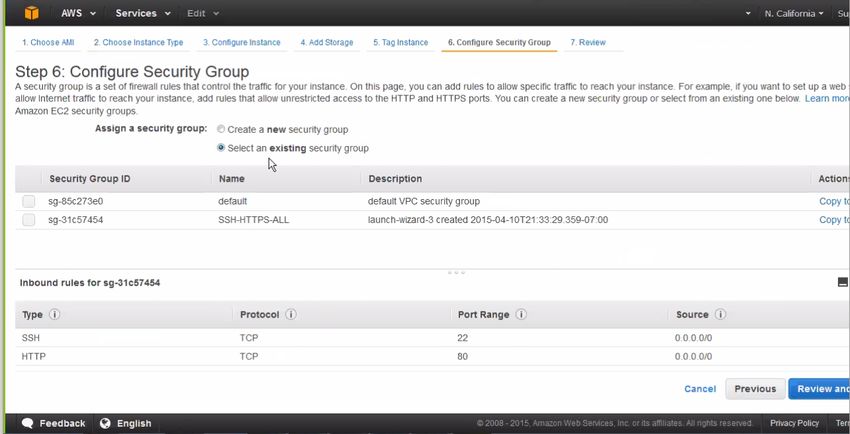Open the AWS dropdown menu

(x=79, y=13)
